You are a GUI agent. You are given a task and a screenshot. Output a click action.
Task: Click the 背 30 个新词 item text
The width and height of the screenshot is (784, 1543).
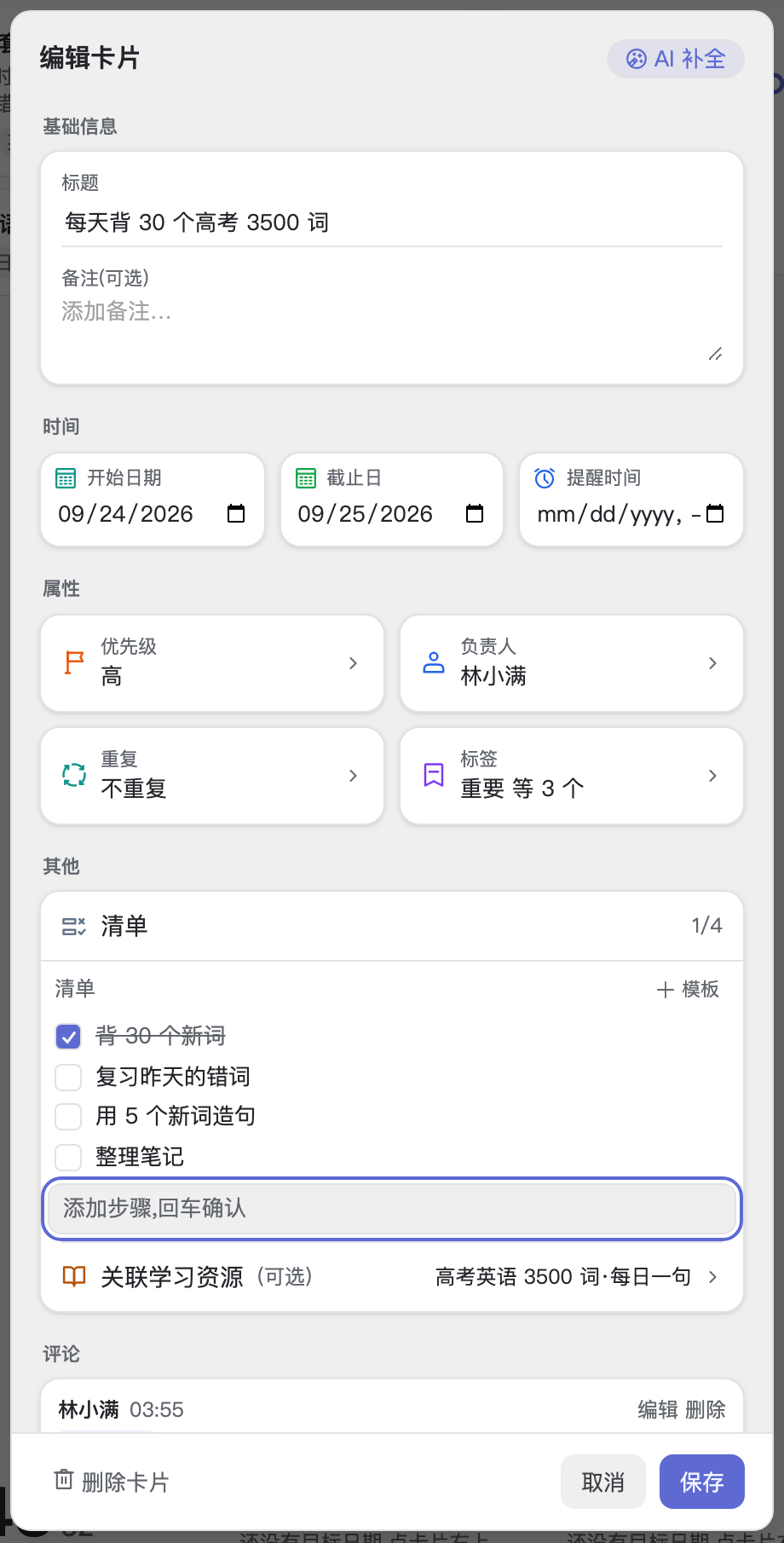(160, 1036)
